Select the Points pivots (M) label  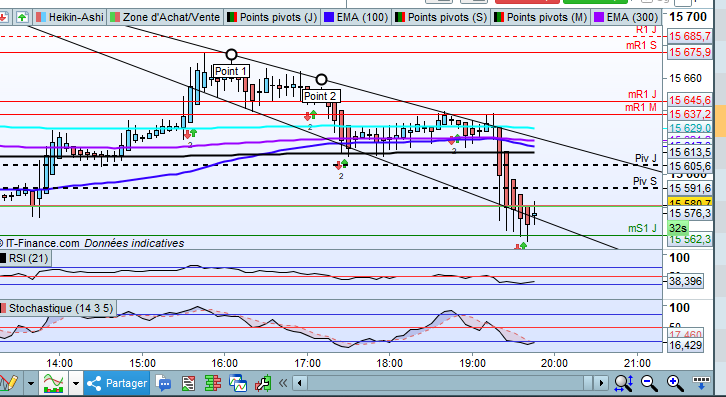tap(547, 18)
